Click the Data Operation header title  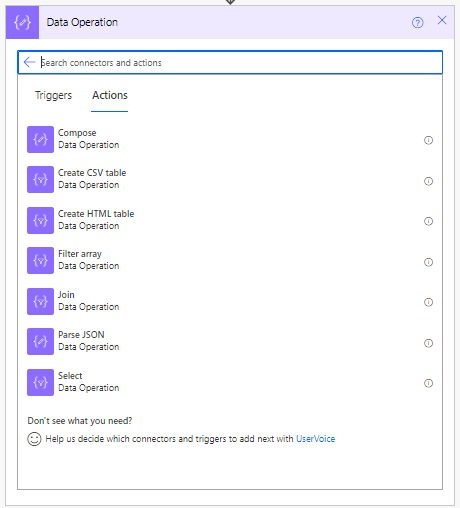82,22
